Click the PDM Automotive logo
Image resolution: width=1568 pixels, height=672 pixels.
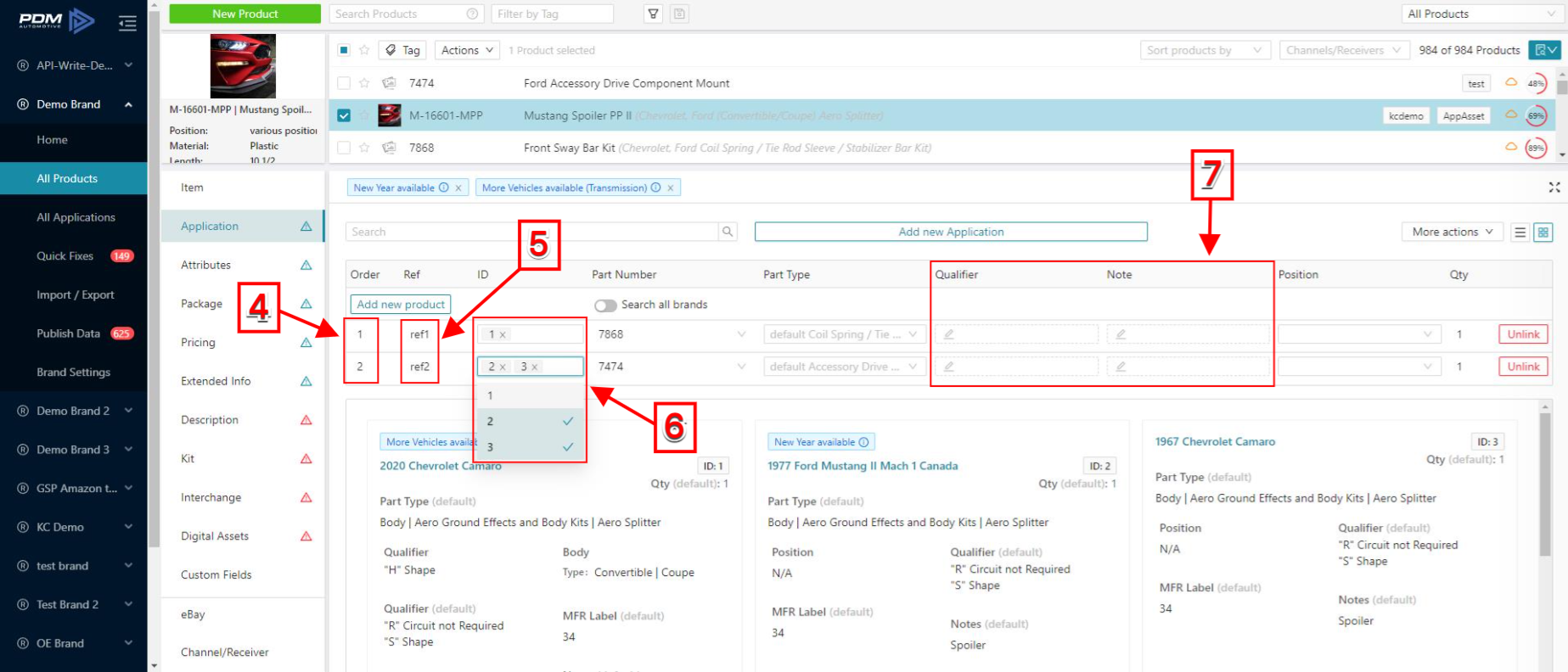click(x=56, y=20)
